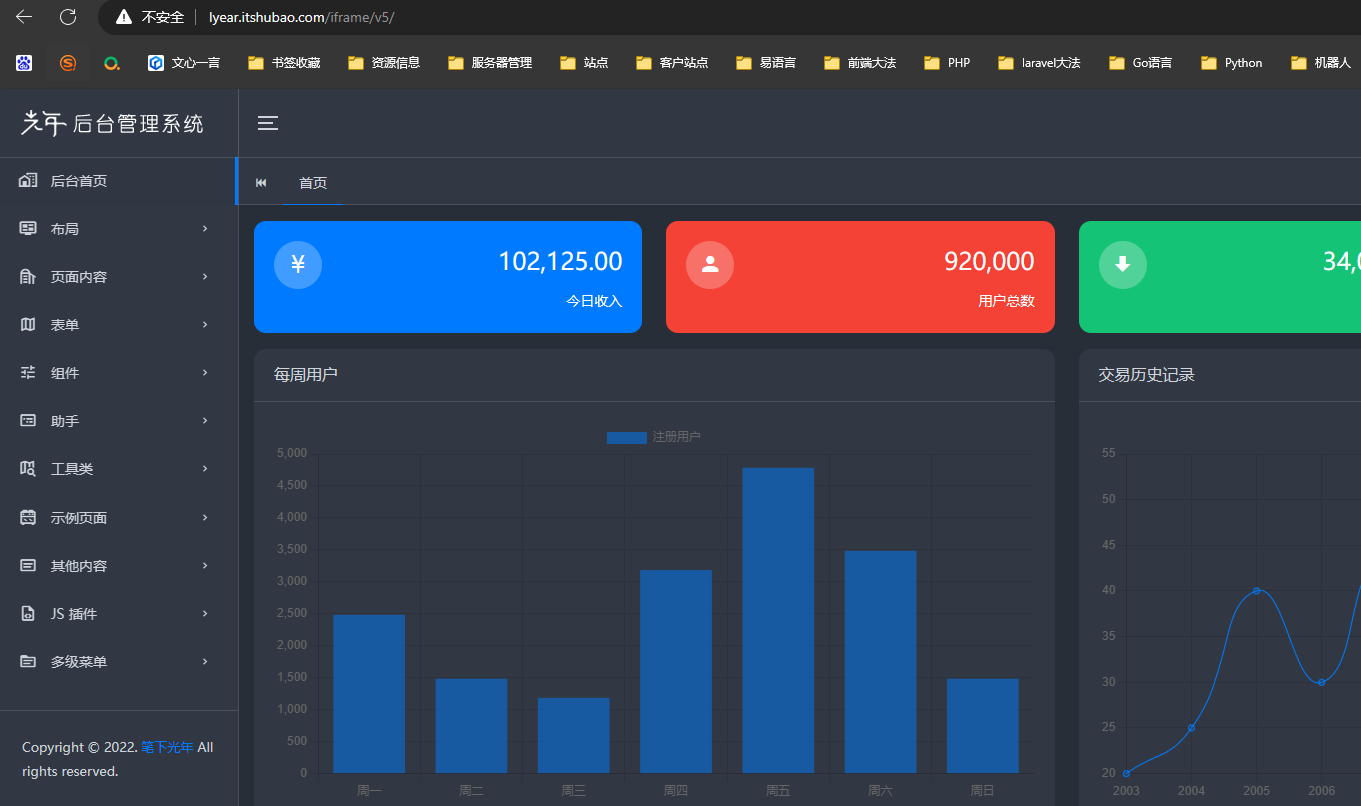The image size is (1361, 806).
Task: Select the 首页 tab
Action: pyautogui.click(x=313, y=183)
